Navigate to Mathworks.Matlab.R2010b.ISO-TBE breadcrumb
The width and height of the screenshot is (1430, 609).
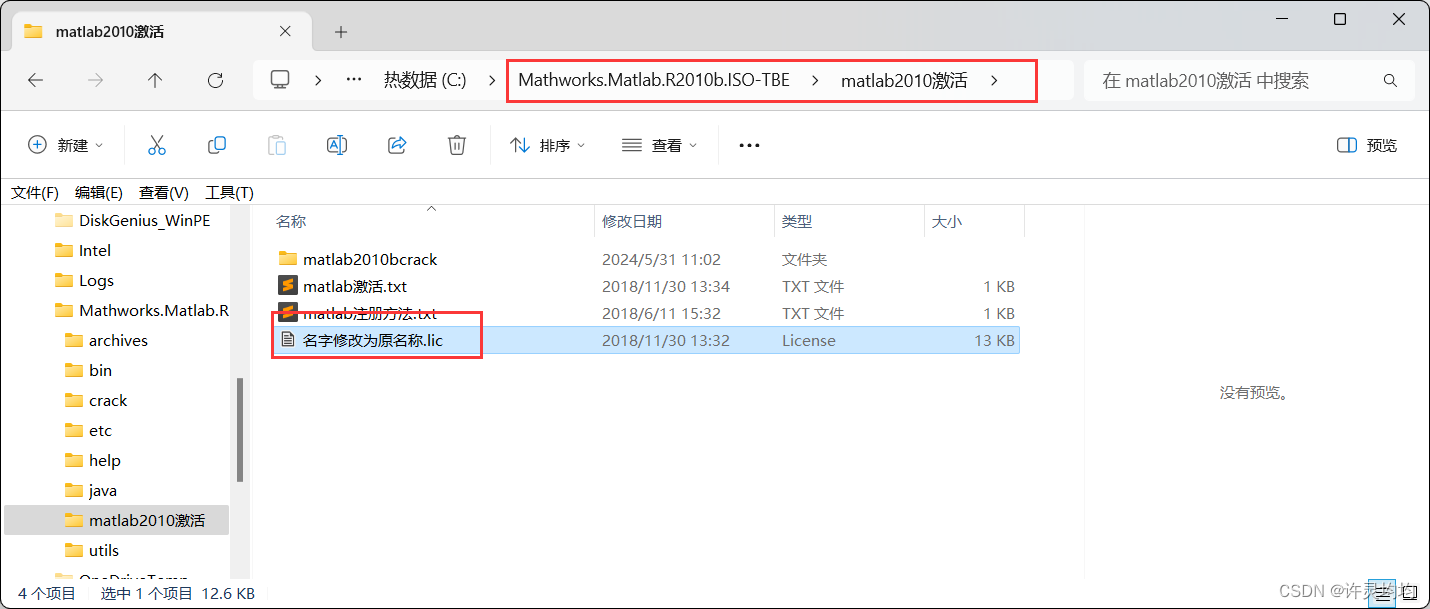coord(654,81)
